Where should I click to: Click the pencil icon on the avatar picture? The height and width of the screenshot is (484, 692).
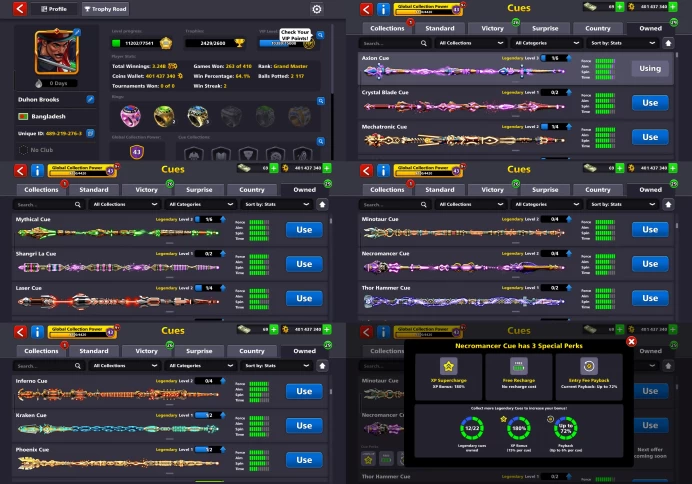(77, 32)
